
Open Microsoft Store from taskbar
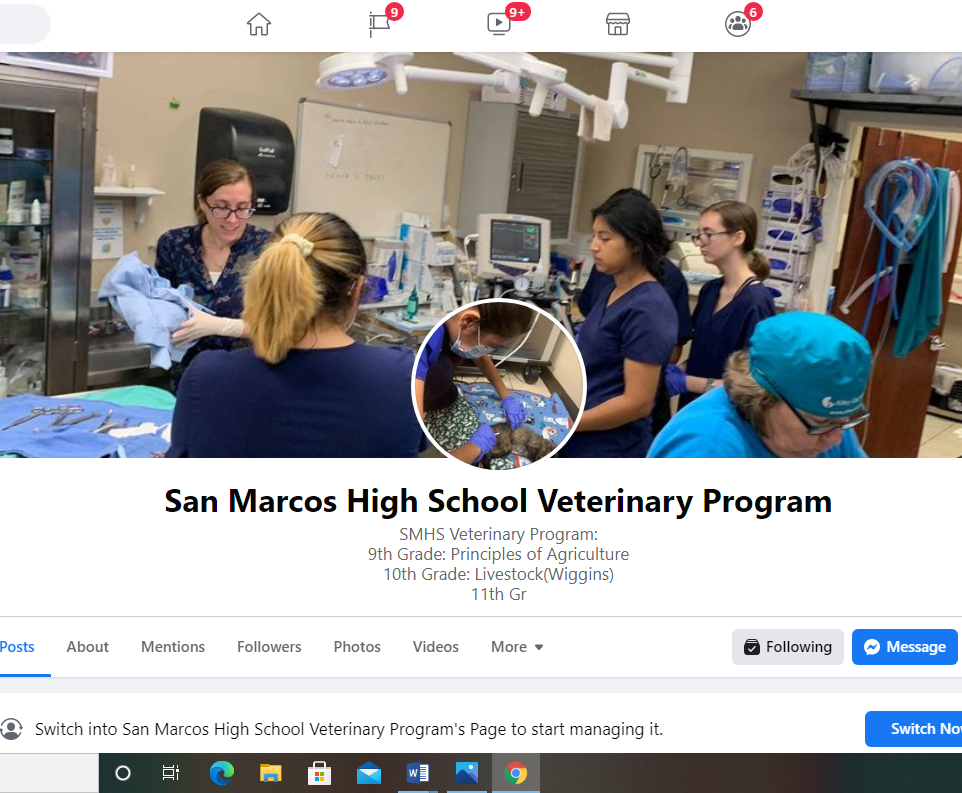319,773
